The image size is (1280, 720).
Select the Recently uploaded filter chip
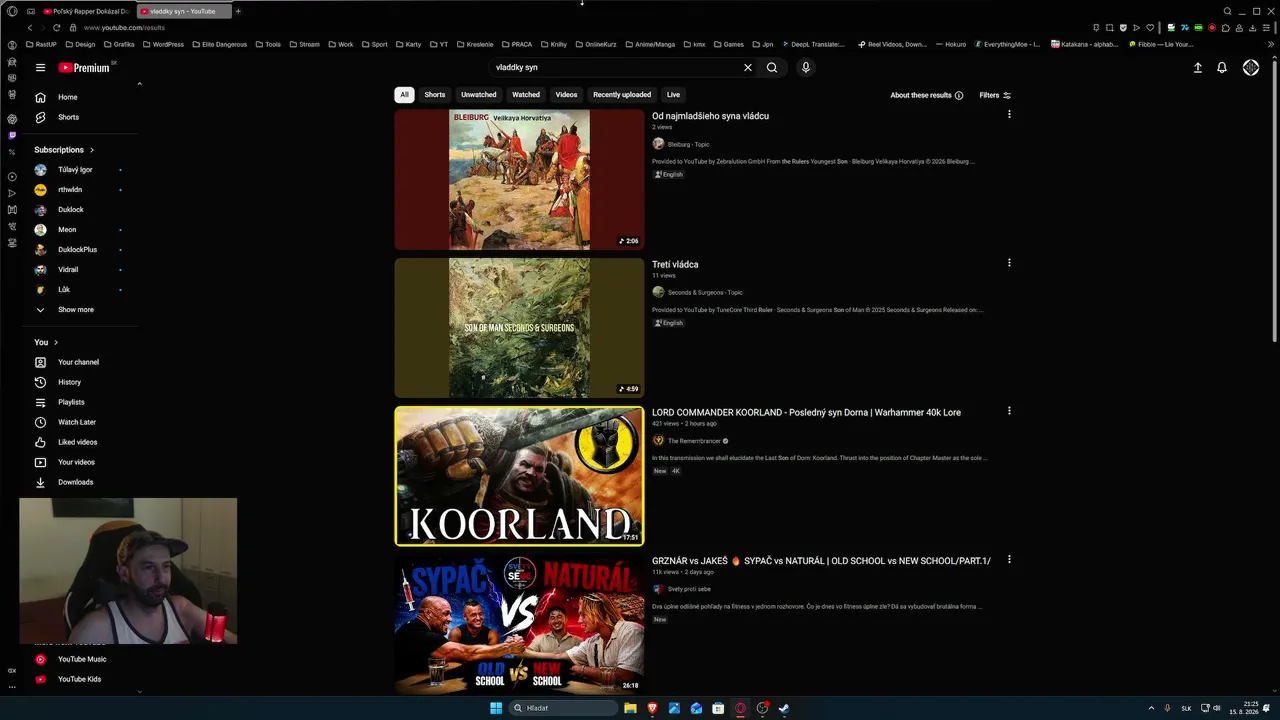pos(622,95)
